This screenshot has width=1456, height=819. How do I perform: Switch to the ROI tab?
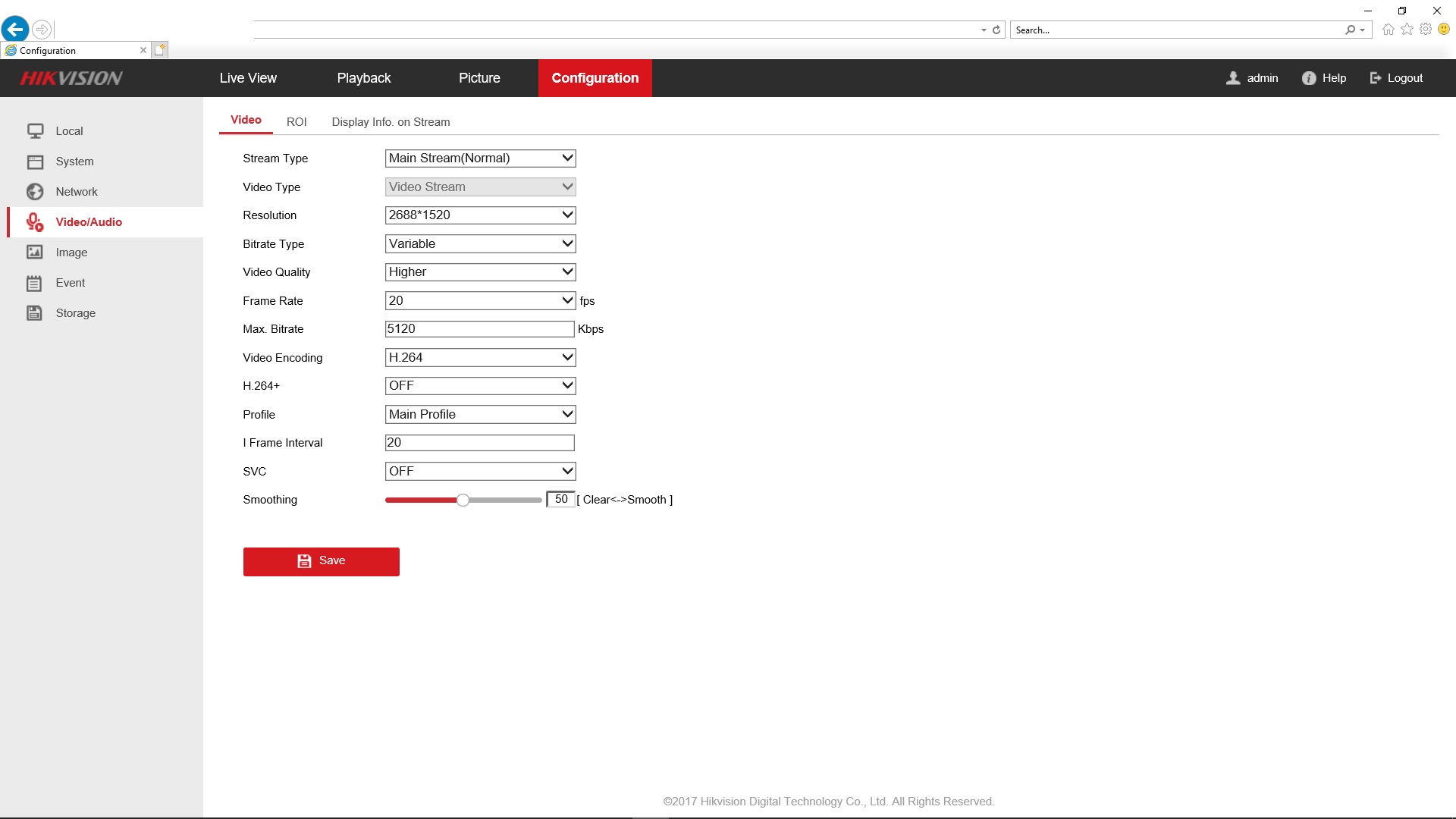pyautogui.click(x=297, y=122)
